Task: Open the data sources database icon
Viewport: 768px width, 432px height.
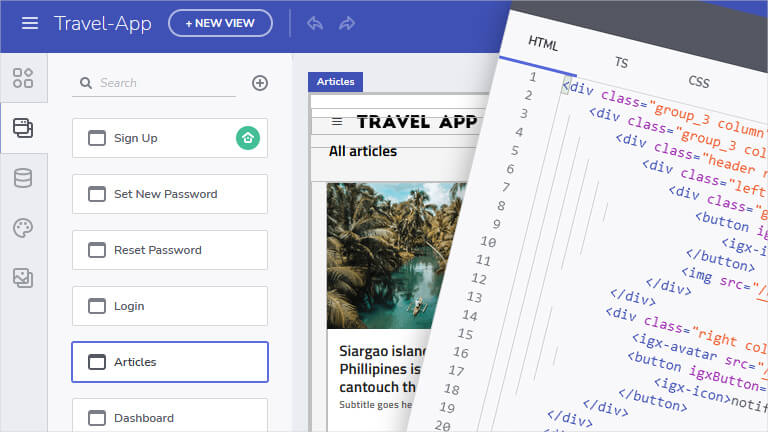Action: tap(22, 178)
